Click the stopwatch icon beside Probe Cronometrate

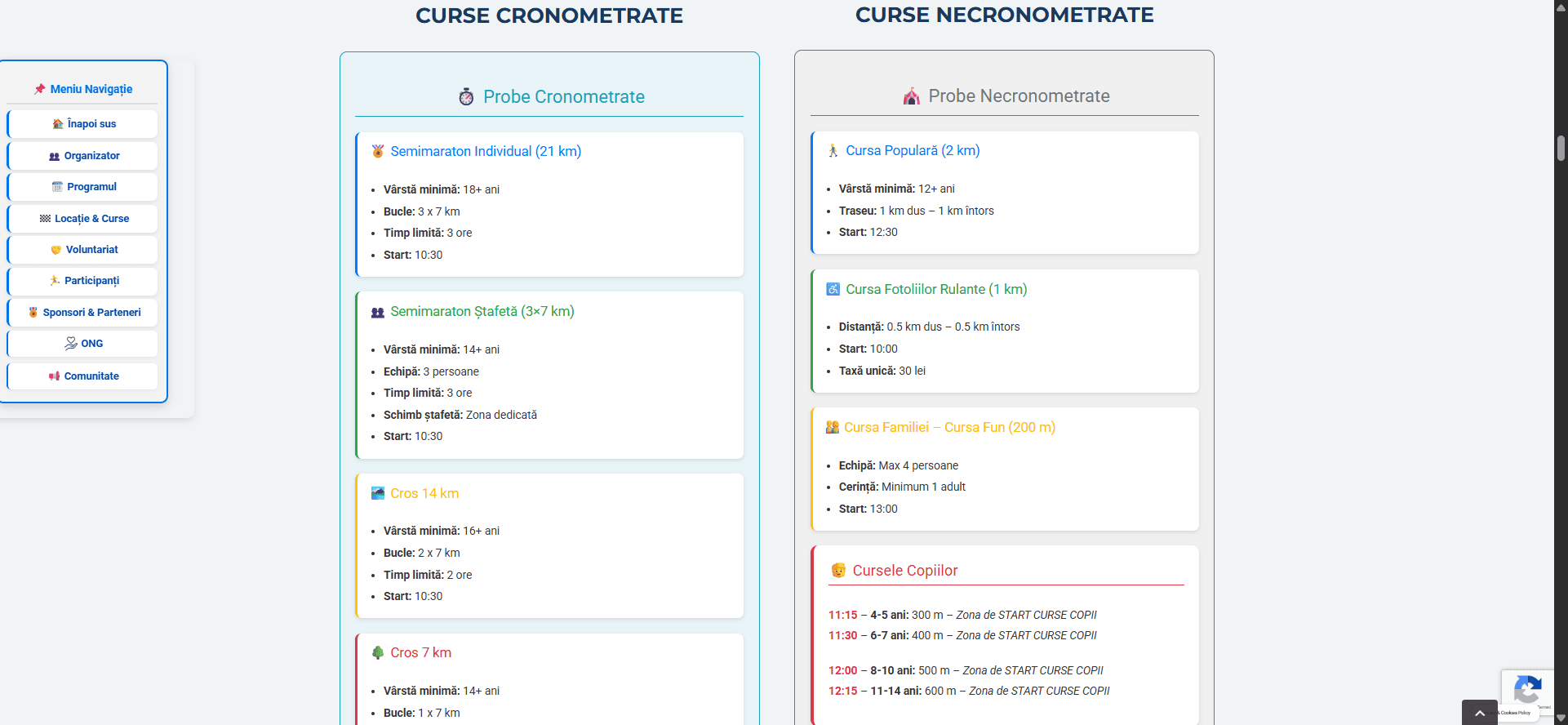click(466, 96)
